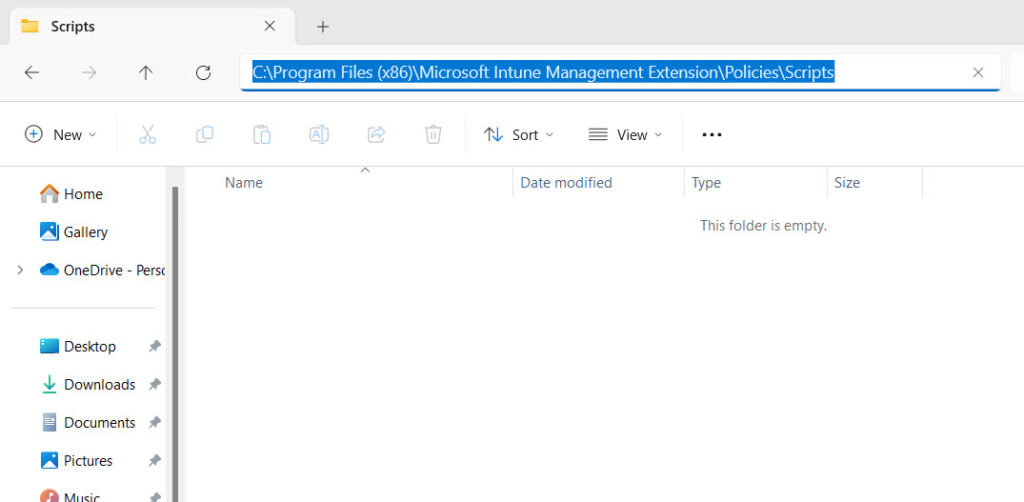Close the Scripts tab

269,26
